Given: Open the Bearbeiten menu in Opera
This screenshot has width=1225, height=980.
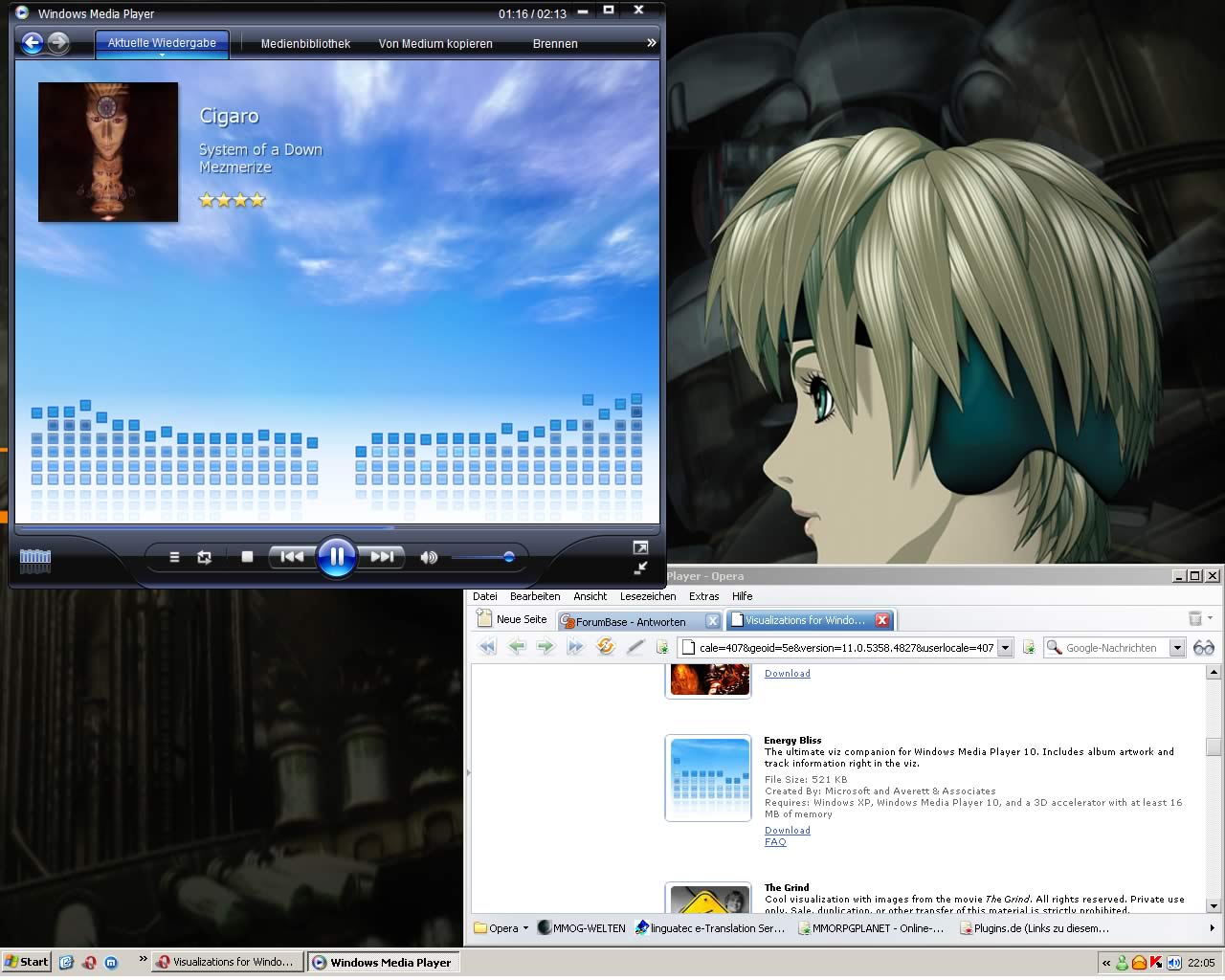Looking at the screenshot, I should pos(535,596).
